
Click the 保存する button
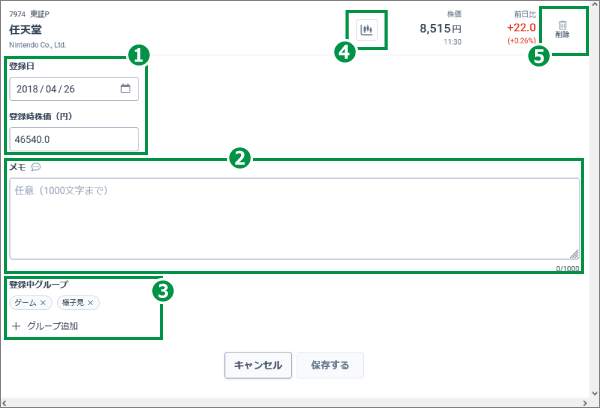[x=330, y=365]
